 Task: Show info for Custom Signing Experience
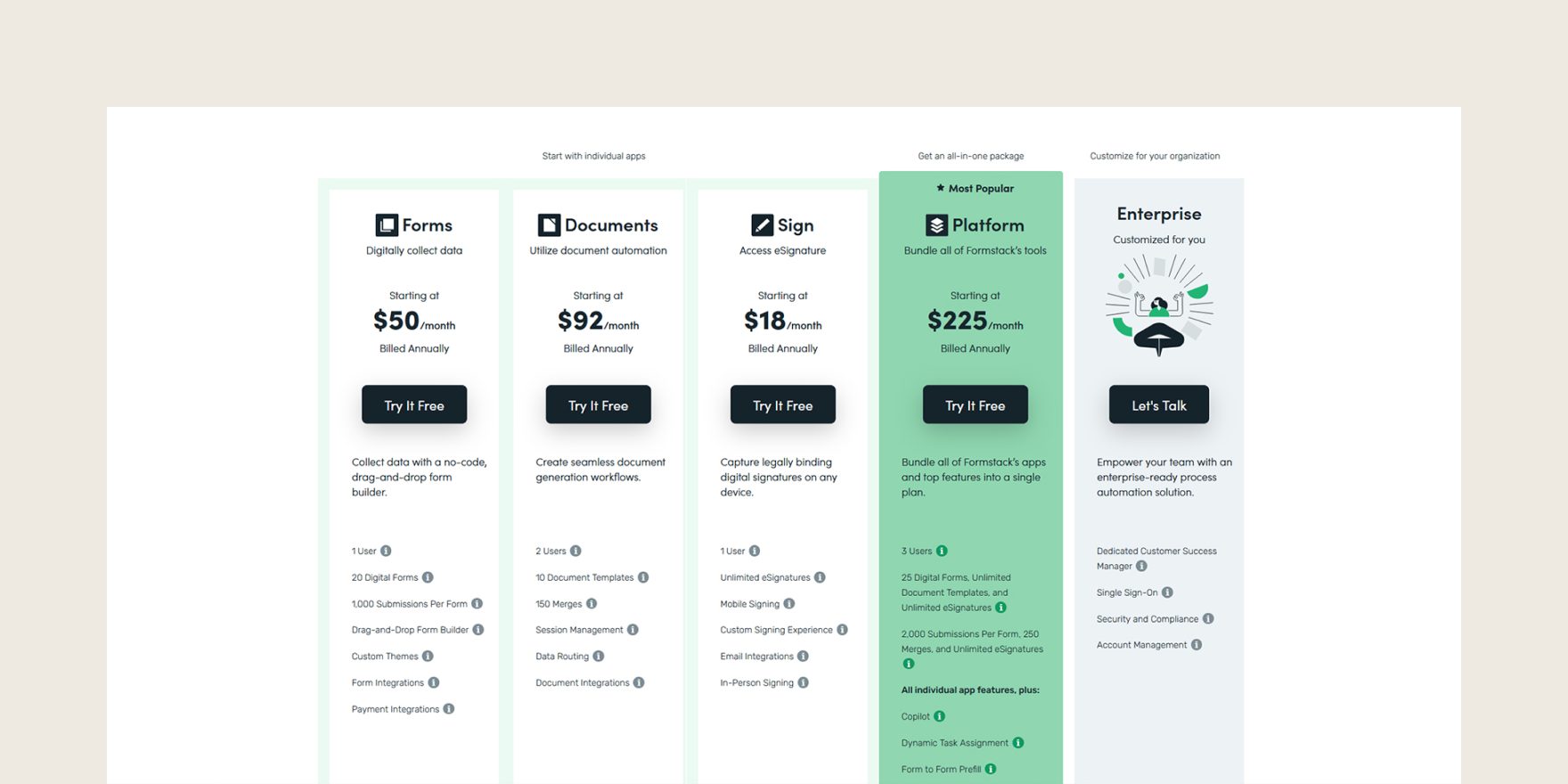pyautogui.click(x=842, y=630)
